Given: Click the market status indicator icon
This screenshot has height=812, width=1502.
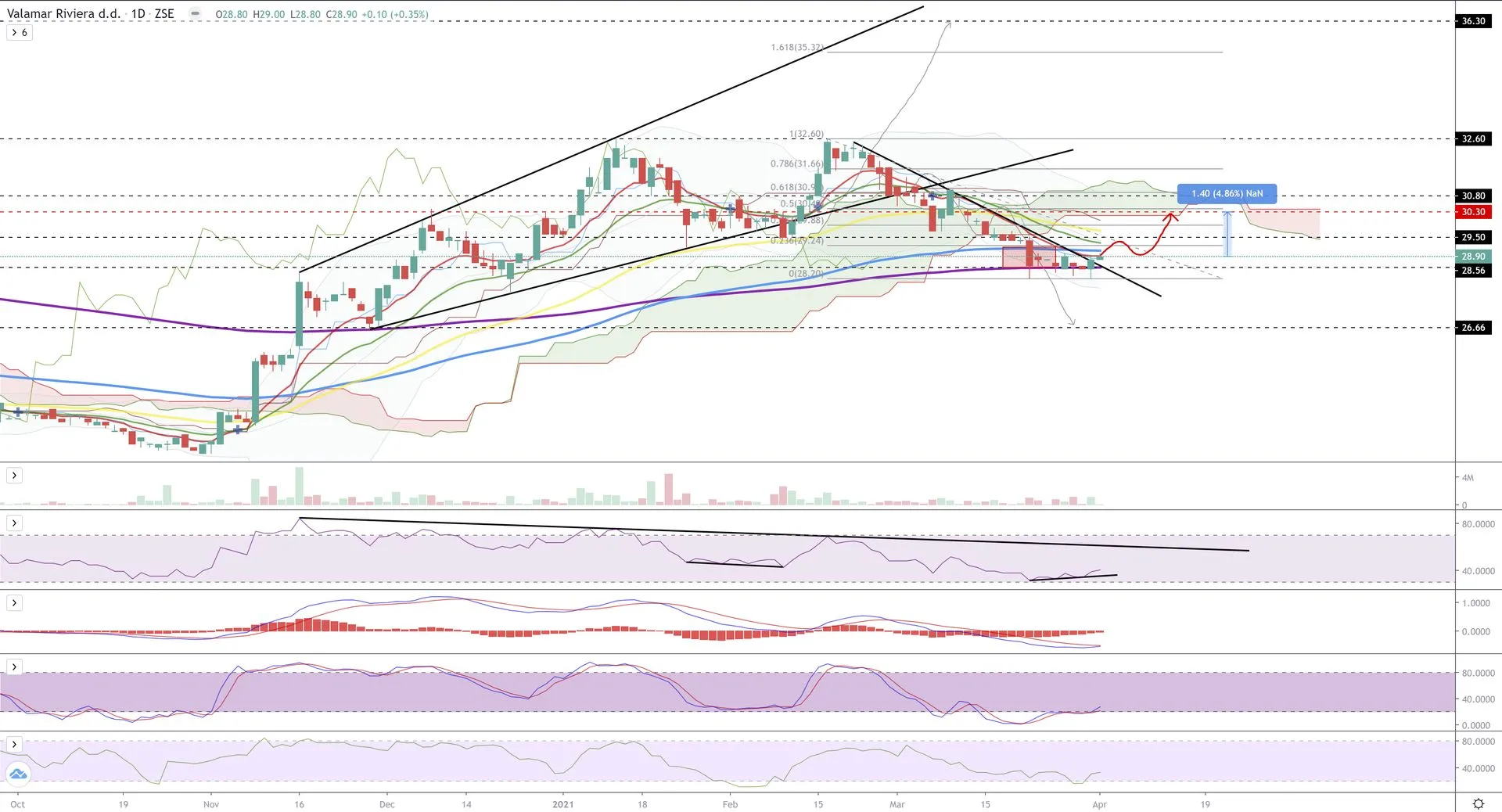Looking at the screenshot, I should pyautogui.click(x=195, y=14).
